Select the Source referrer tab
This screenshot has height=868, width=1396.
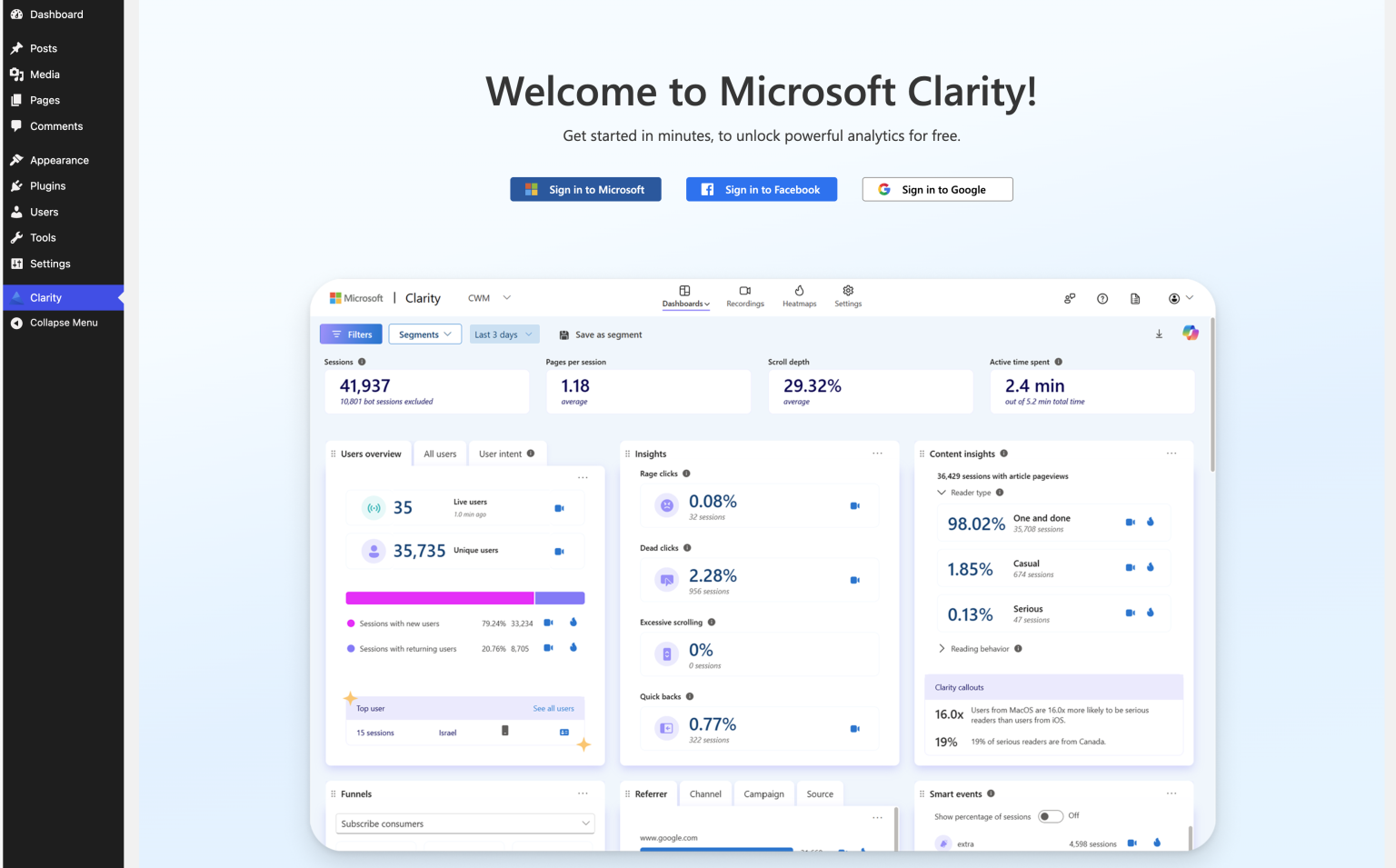pos(820,793)
